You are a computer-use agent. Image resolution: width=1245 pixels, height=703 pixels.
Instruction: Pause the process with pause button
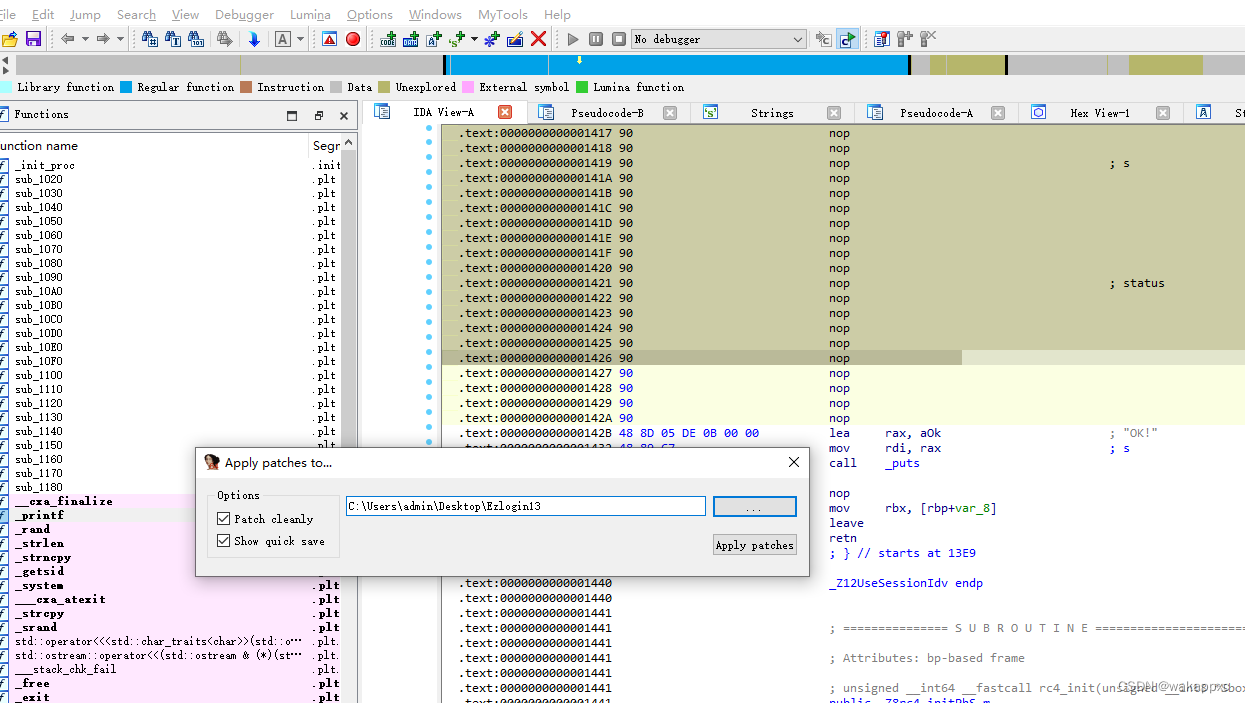click(x=596, y=39)
